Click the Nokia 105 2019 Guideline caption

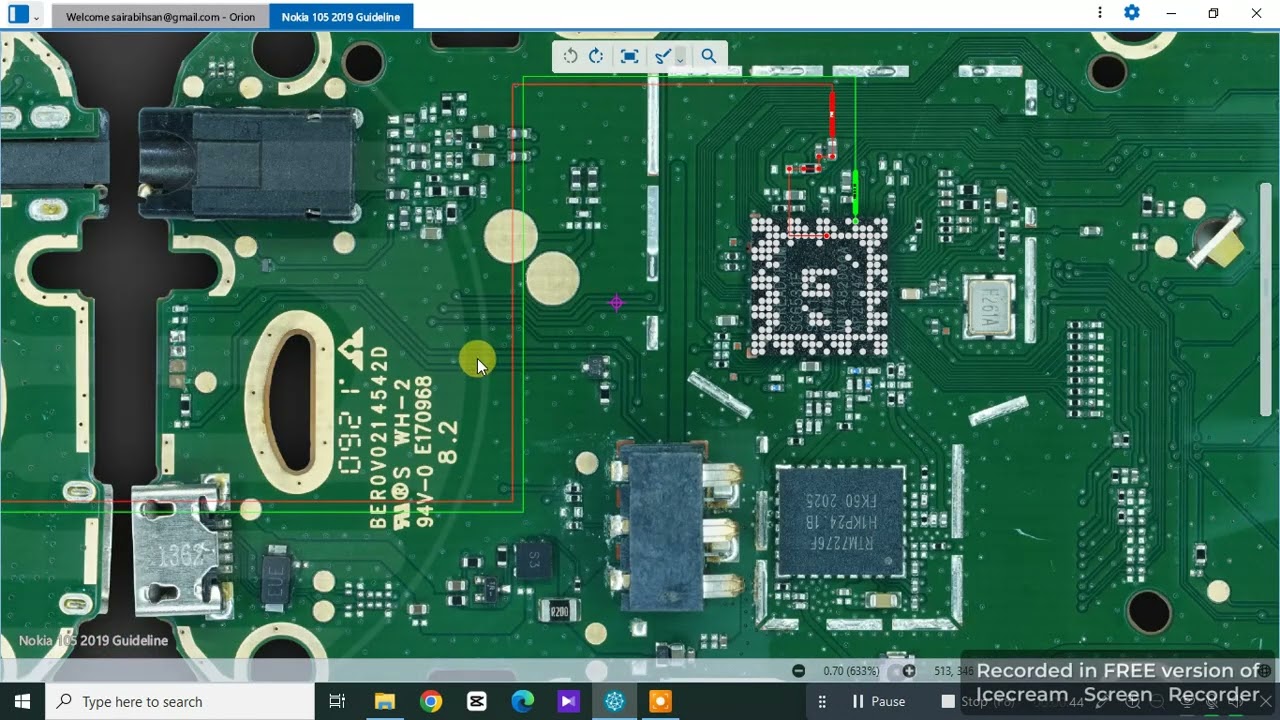93,640
